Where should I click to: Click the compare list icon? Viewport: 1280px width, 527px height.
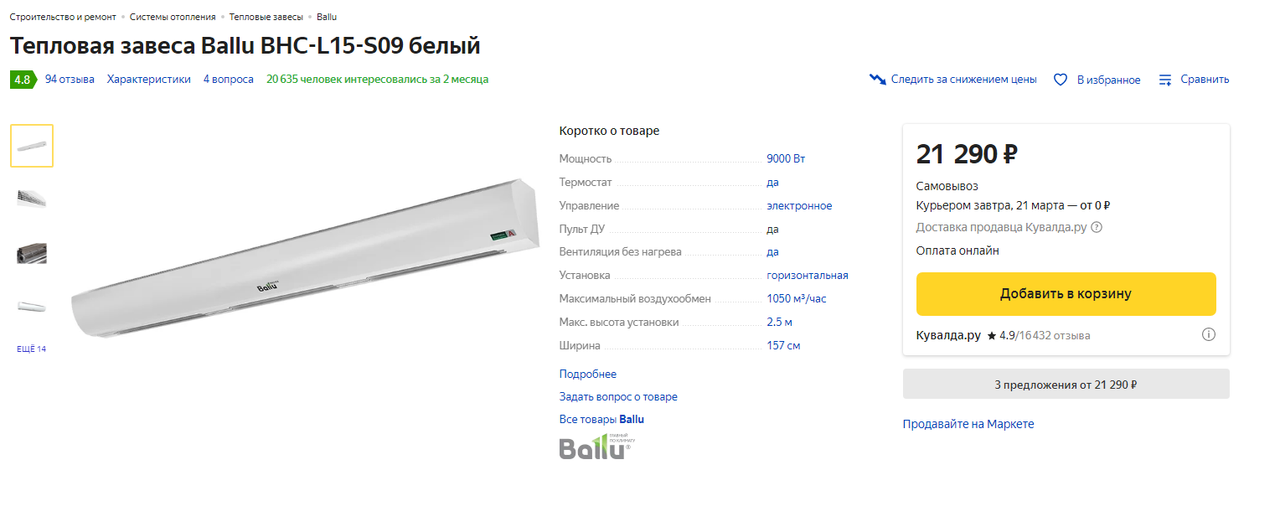1165,80
